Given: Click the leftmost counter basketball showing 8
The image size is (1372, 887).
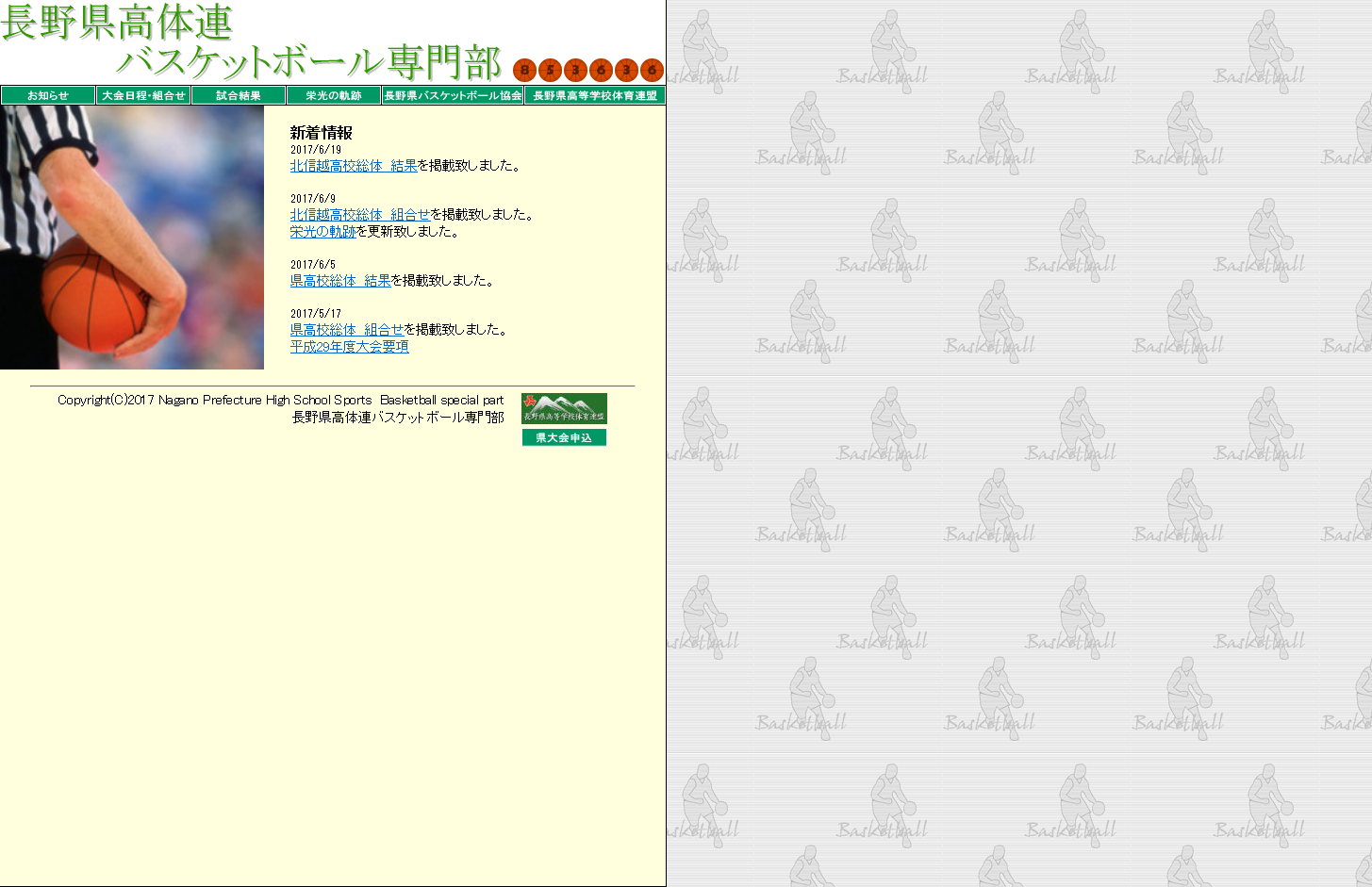Looking at the screenshot, I should pyautogui.click(x=525, y=71).
